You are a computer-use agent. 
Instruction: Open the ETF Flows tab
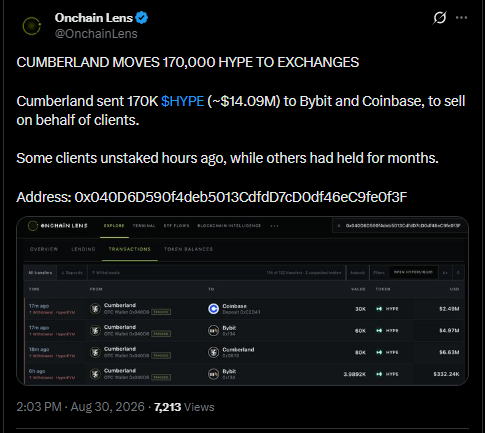(x=176, y=226)
